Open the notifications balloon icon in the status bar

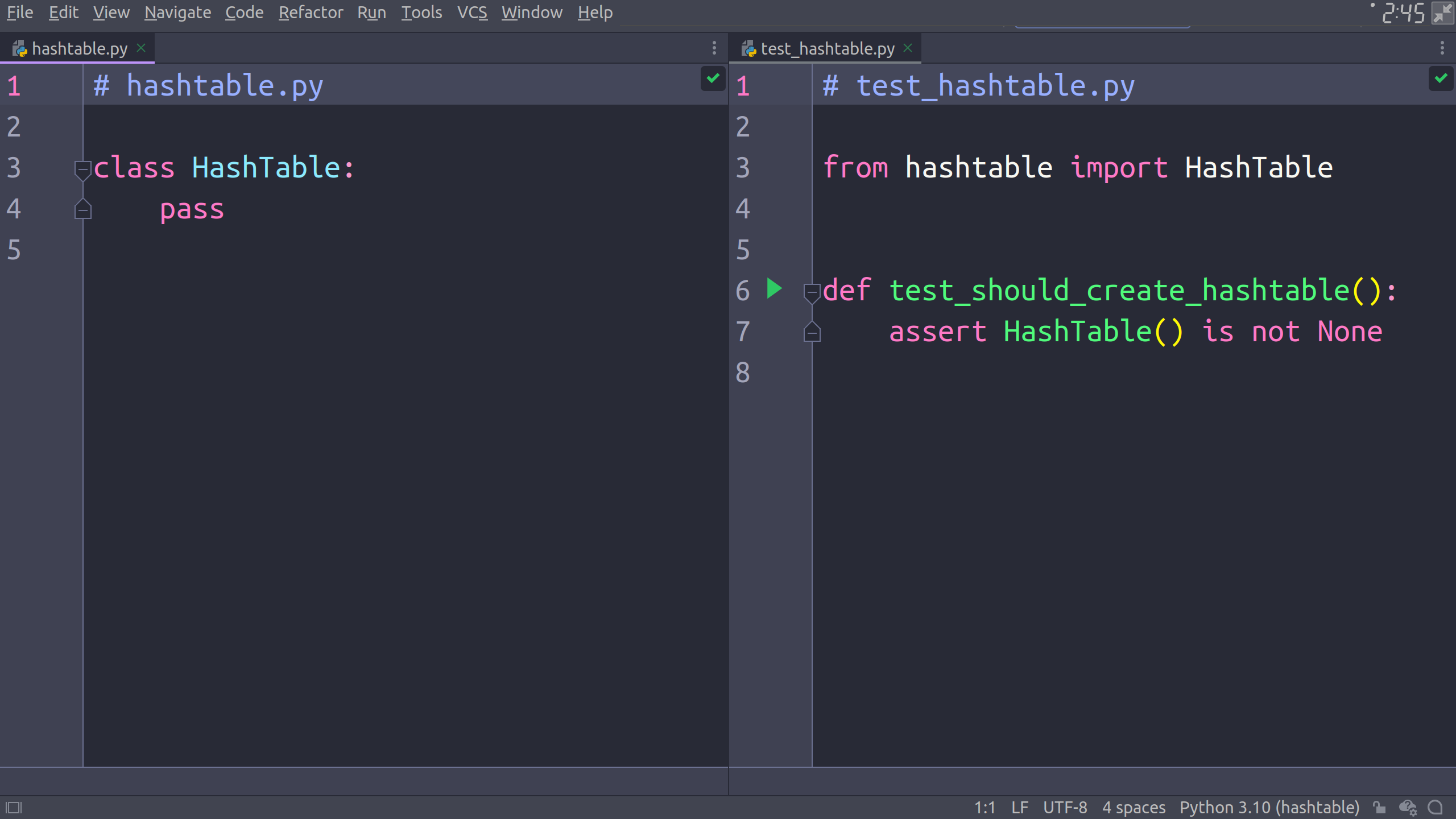click(x=1436, y=807)
